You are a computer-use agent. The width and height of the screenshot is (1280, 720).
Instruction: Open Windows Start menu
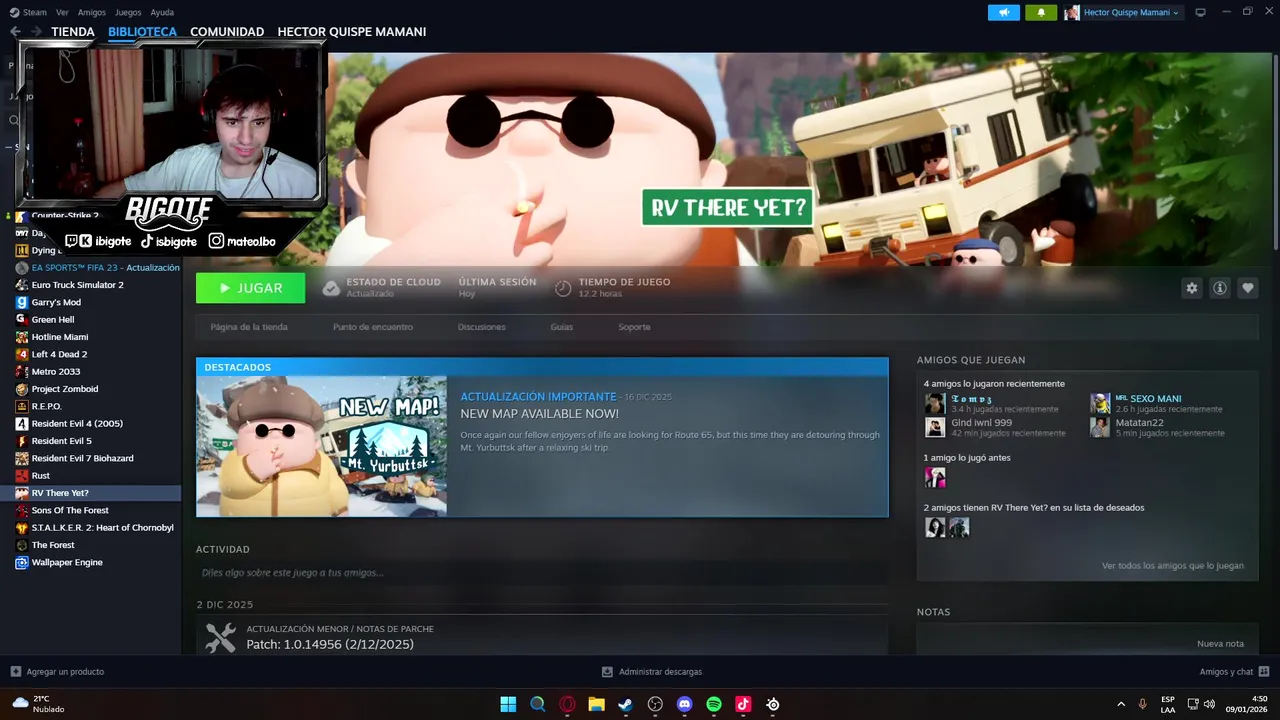click(x=508, y=704)
